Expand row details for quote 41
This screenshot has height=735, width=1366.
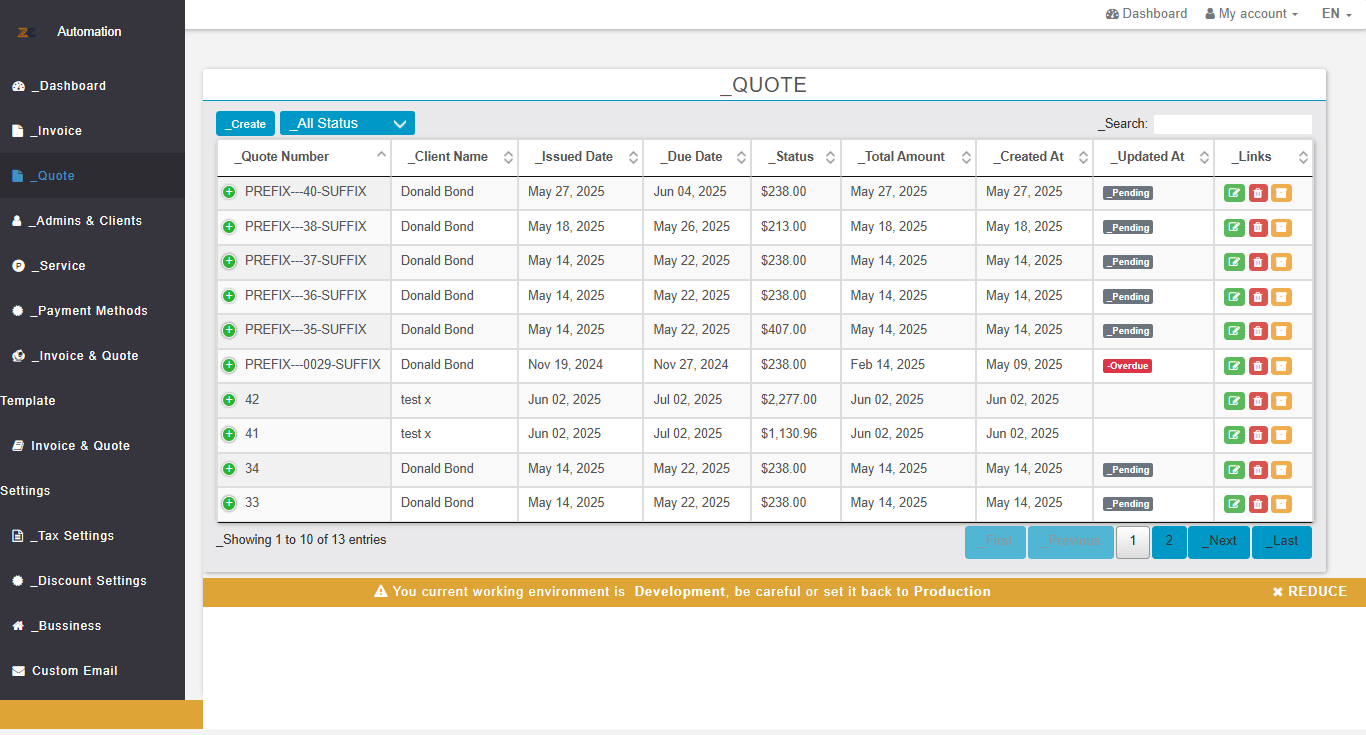click(229, 434)
